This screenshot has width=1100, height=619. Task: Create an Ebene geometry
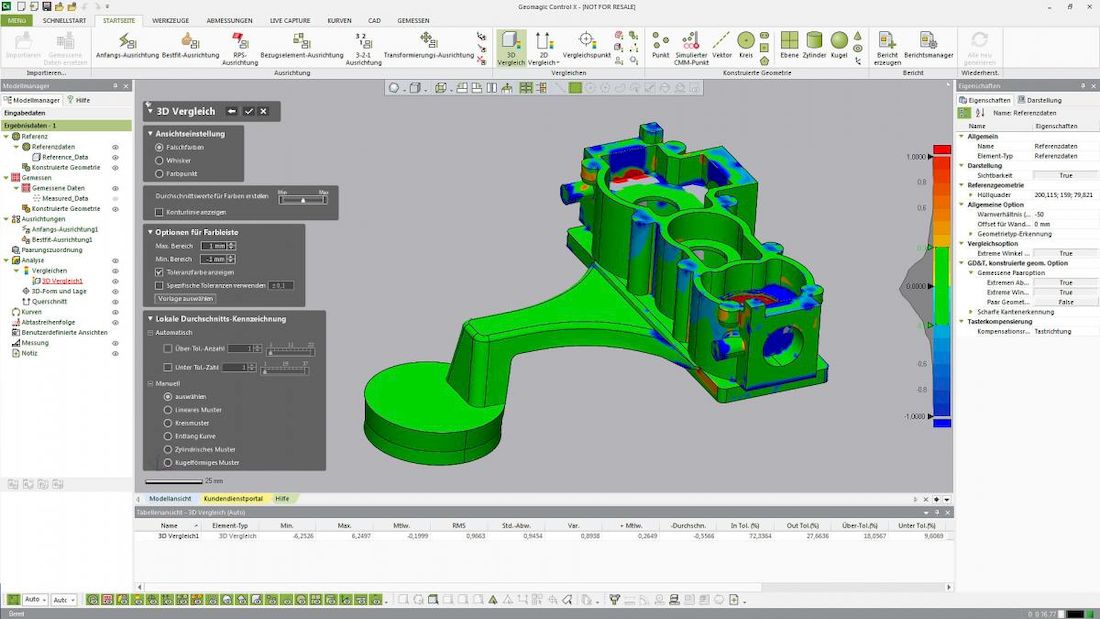click(789, 46)
